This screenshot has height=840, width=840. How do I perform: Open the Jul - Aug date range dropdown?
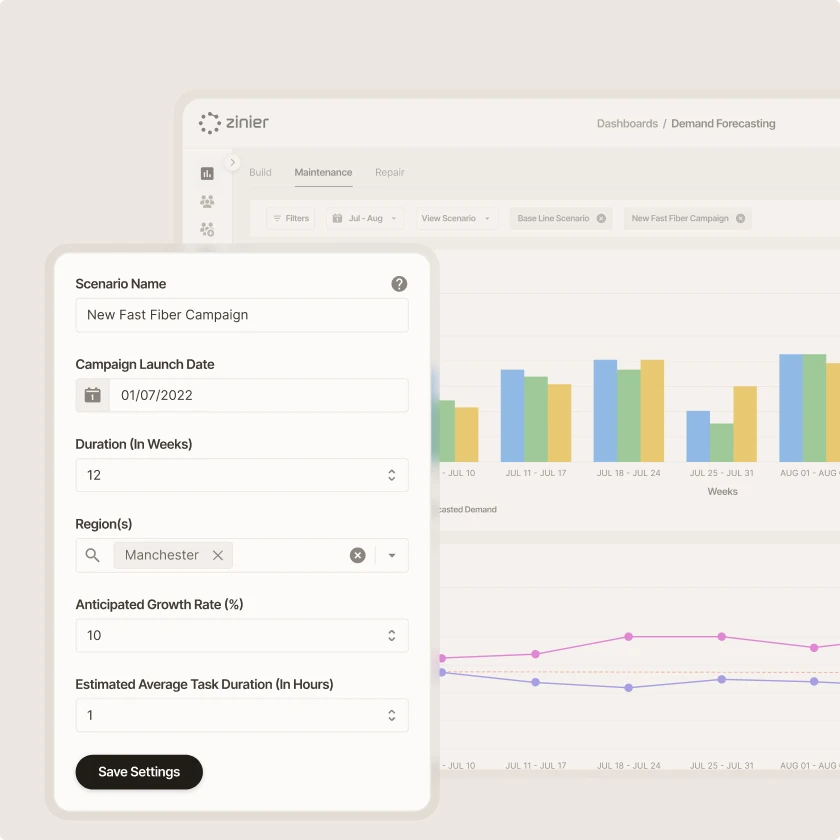[x=365, y=219]
